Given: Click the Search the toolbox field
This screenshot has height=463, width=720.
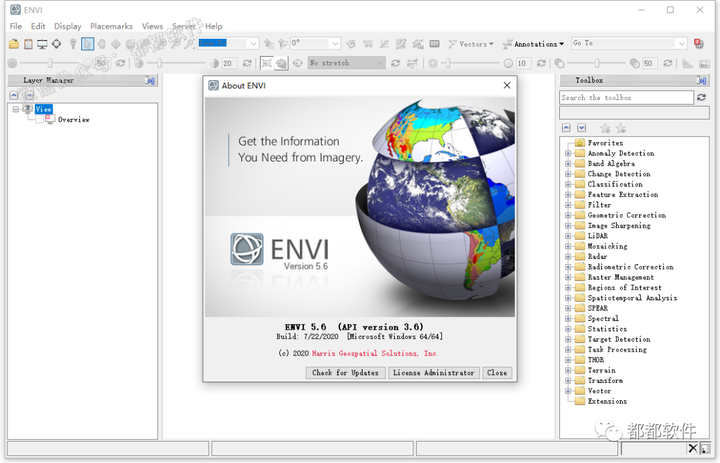Looking at the screenshot, I should [626, 97].
